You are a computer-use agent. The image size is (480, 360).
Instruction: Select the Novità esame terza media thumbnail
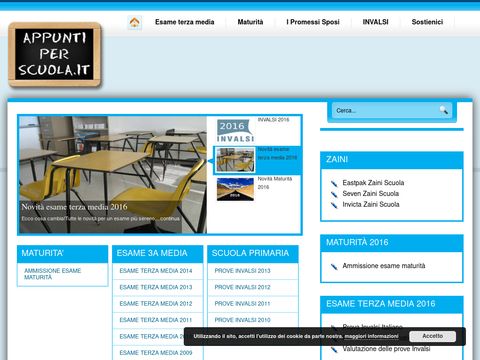tap(235, 160)
